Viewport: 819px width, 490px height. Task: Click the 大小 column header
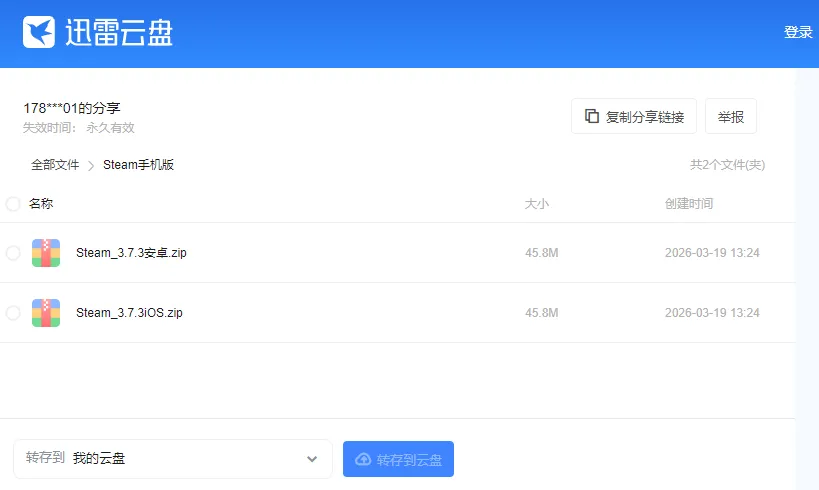coord(536,204)
